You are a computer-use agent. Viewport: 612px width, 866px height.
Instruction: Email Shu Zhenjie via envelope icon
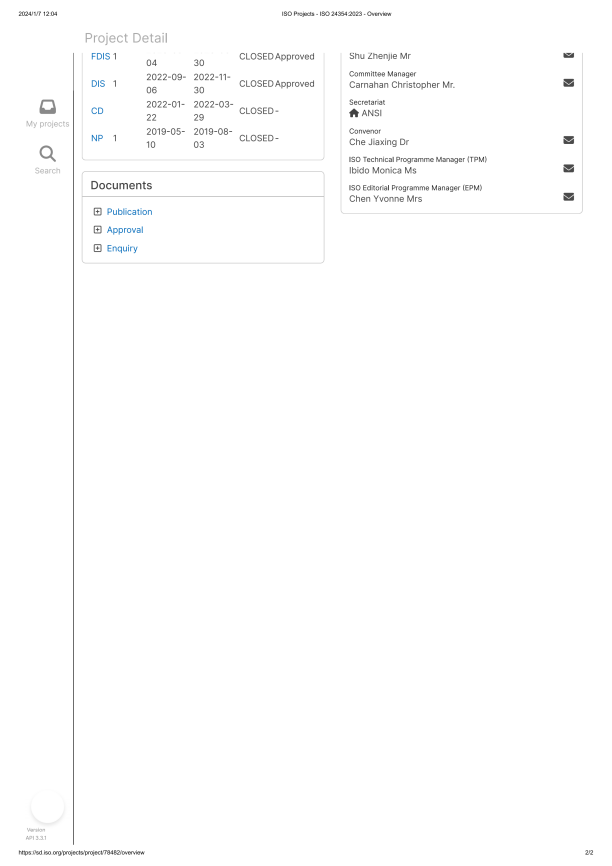coord(568,54)
